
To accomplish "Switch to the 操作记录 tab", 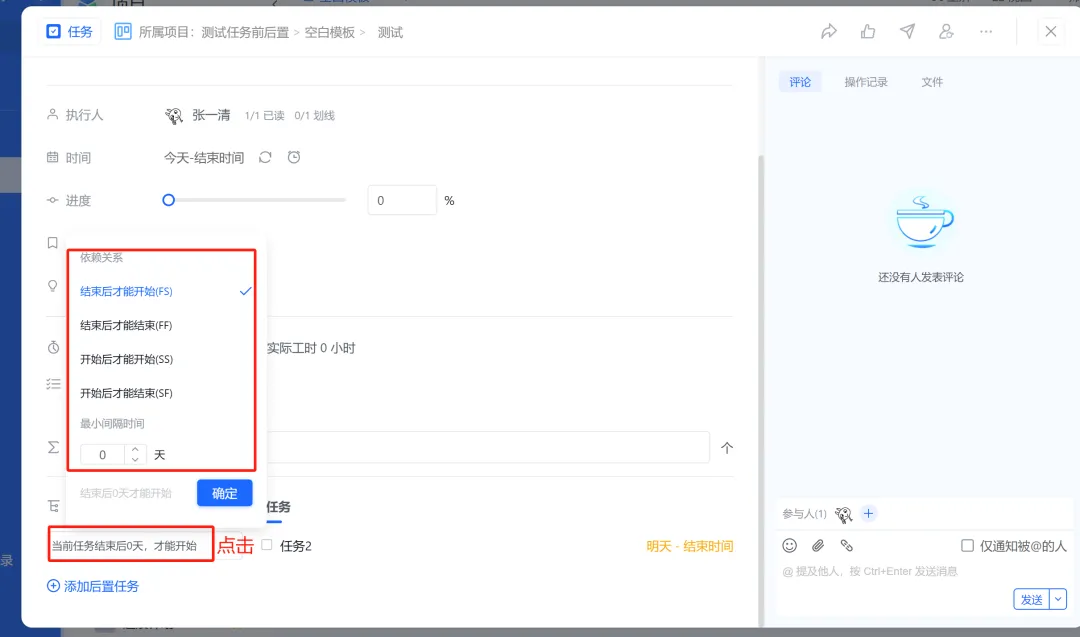I will pos(866,82).
